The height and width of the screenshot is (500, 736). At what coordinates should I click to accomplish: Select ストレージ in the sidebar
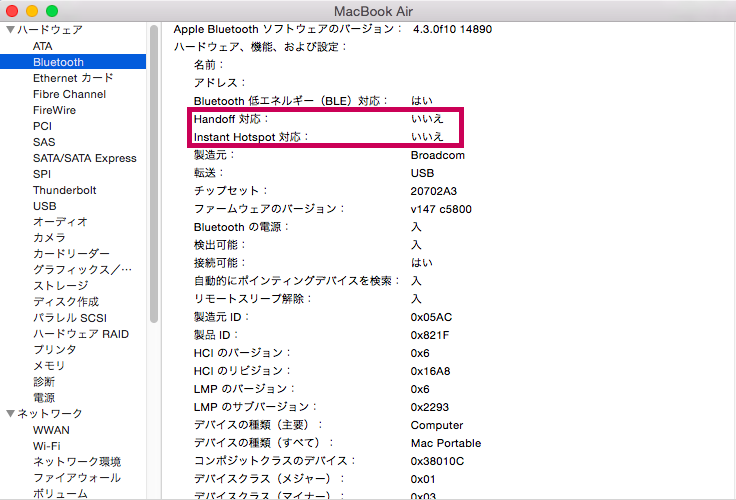pos(61,285)
